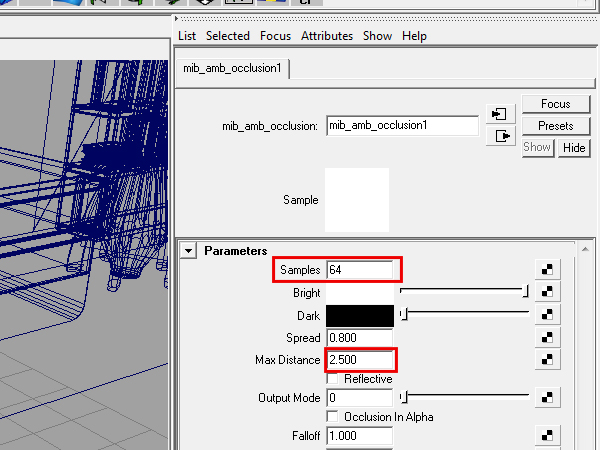This screenshot has height=450, width=600.
Task: Click the Max Distance value field
Action: (360, 360)
